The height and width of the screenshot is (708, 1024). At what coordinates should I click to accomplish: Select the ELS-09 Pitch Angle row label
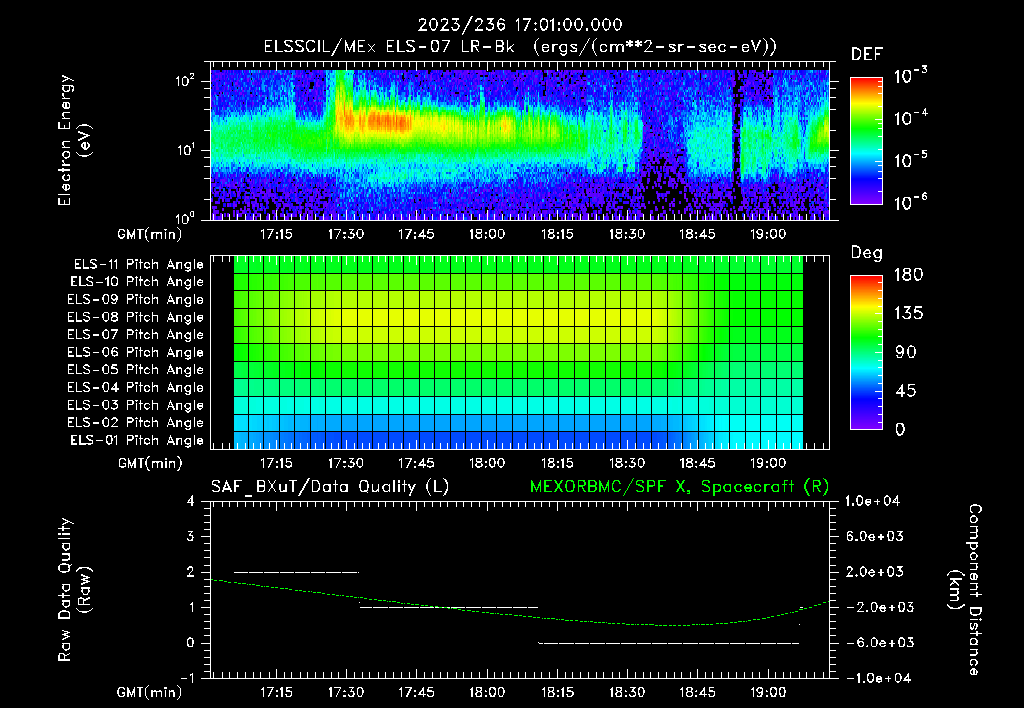coord(136,300)
